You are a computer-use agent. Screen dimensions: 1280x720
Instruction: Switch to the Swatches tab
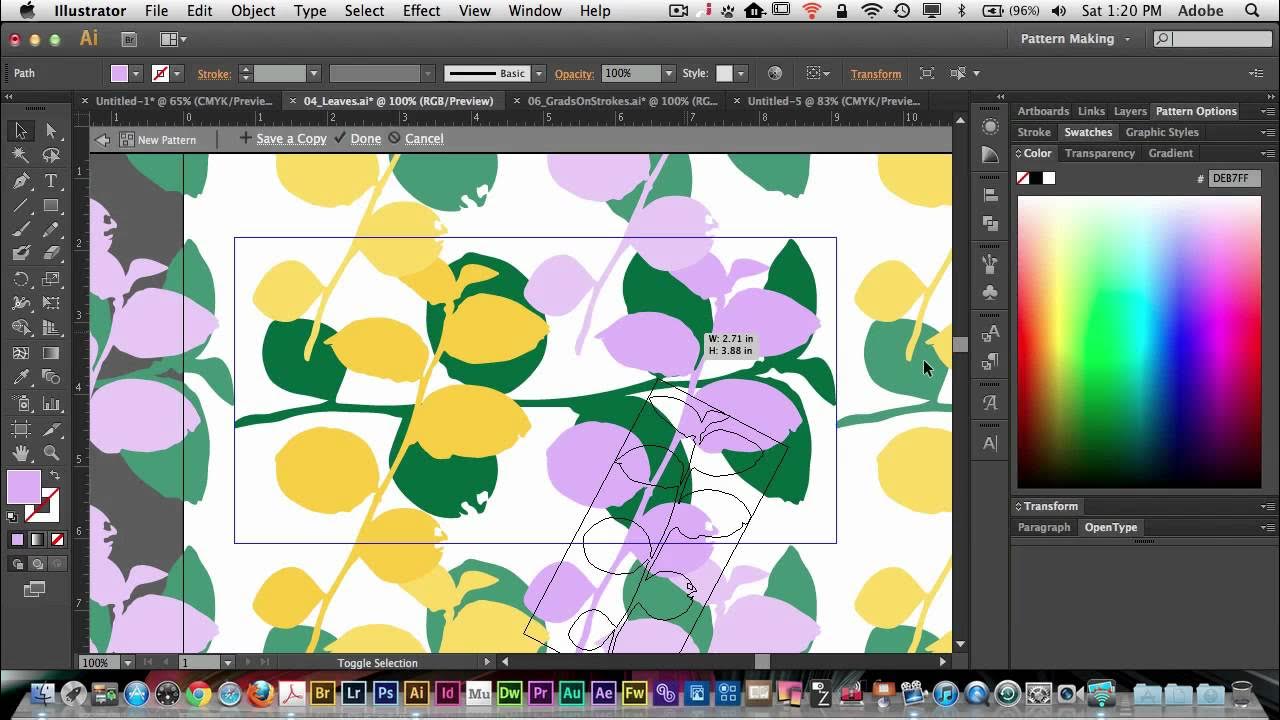point(1088,132)
